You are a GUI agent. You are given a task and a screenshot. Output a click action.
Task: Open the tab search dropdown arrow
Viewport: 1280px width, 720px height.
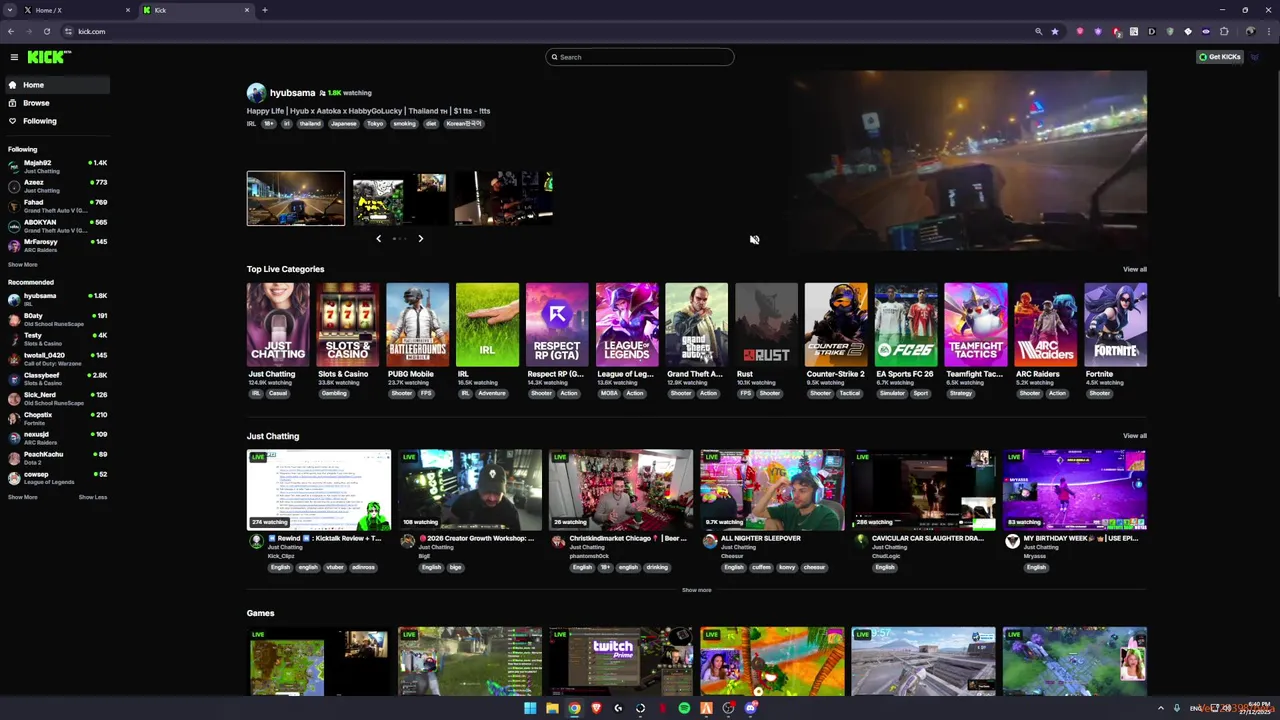click(9, 10)
